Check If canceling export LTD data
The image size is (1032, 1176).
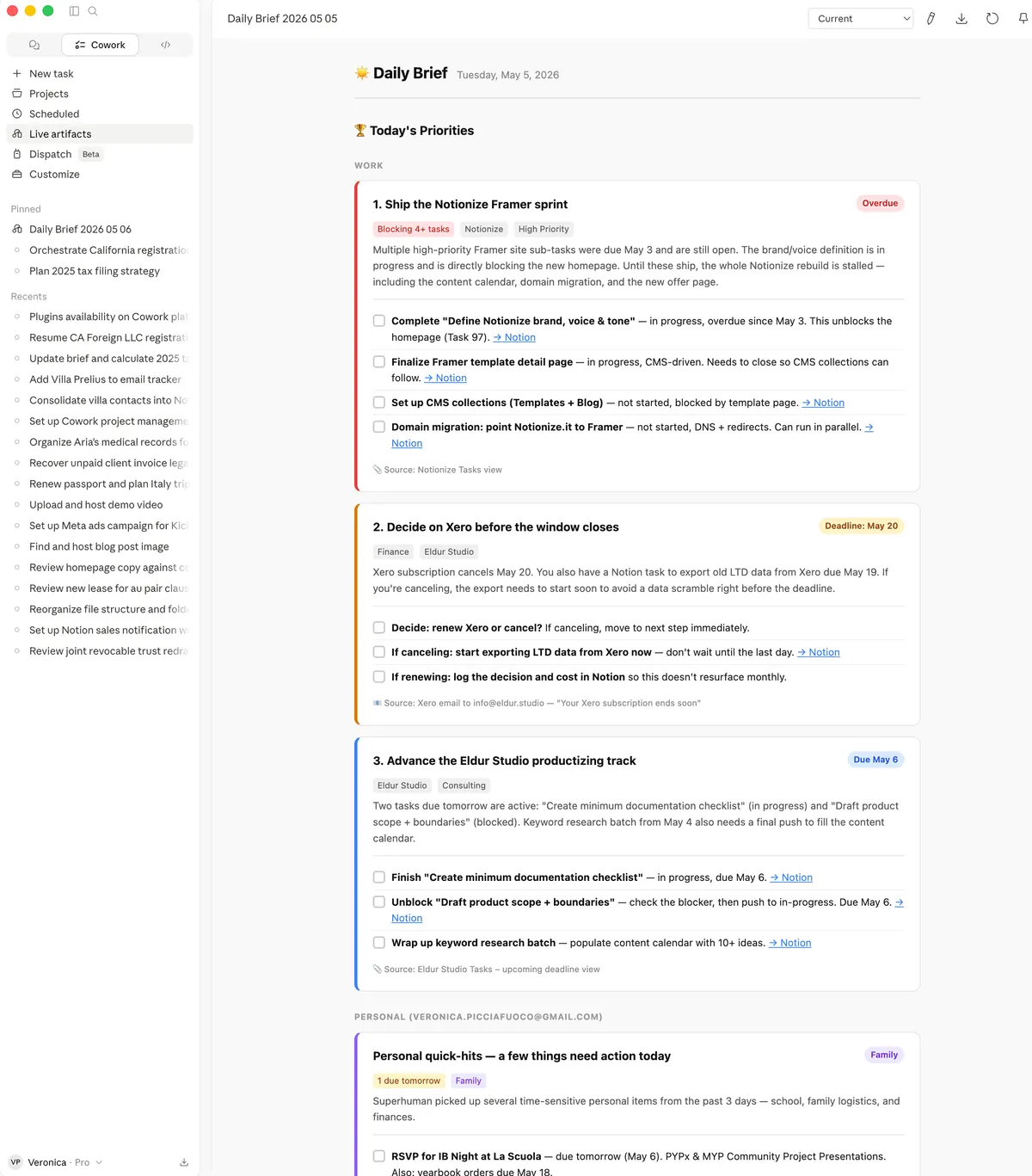tap(379, 652)
